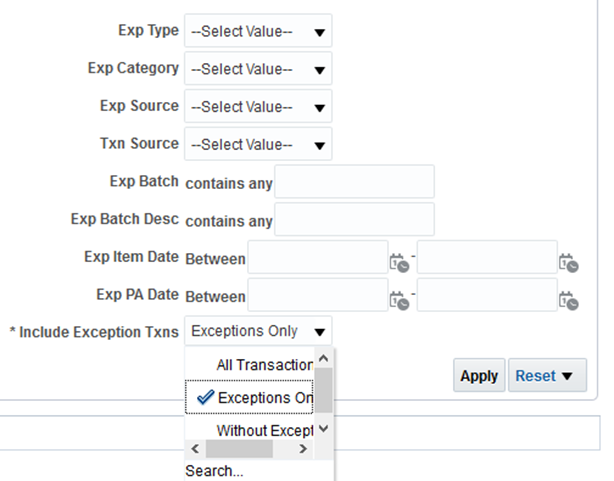Screen dimensions: 614x481
Task: Open calendar for Exp Item Date end
Action: pos(569,262)
